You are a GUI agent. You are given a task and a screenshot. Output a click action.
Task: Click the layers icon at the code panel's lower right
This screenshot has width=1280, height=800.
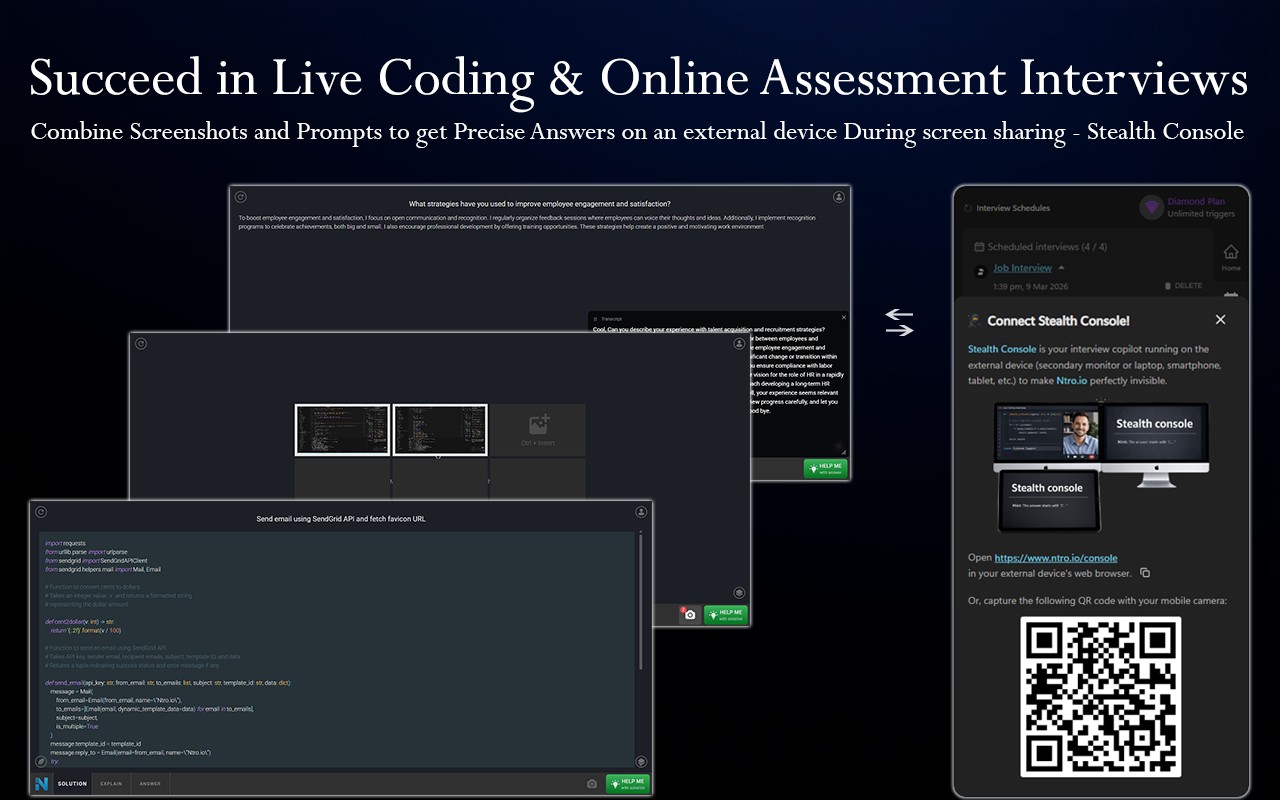pos(641,761)
